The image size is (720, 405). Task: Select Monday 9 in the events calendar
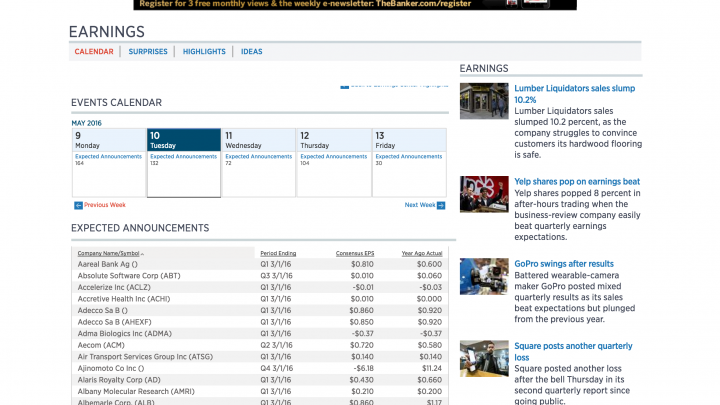coord(109,140)
